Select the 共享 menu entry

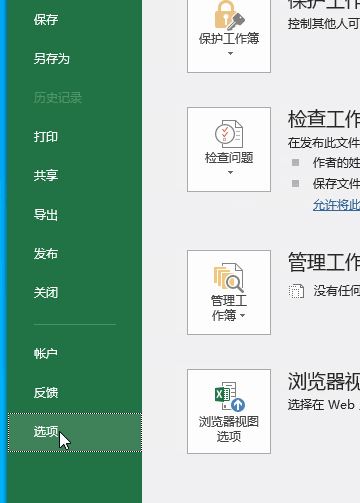click(46, 176)
